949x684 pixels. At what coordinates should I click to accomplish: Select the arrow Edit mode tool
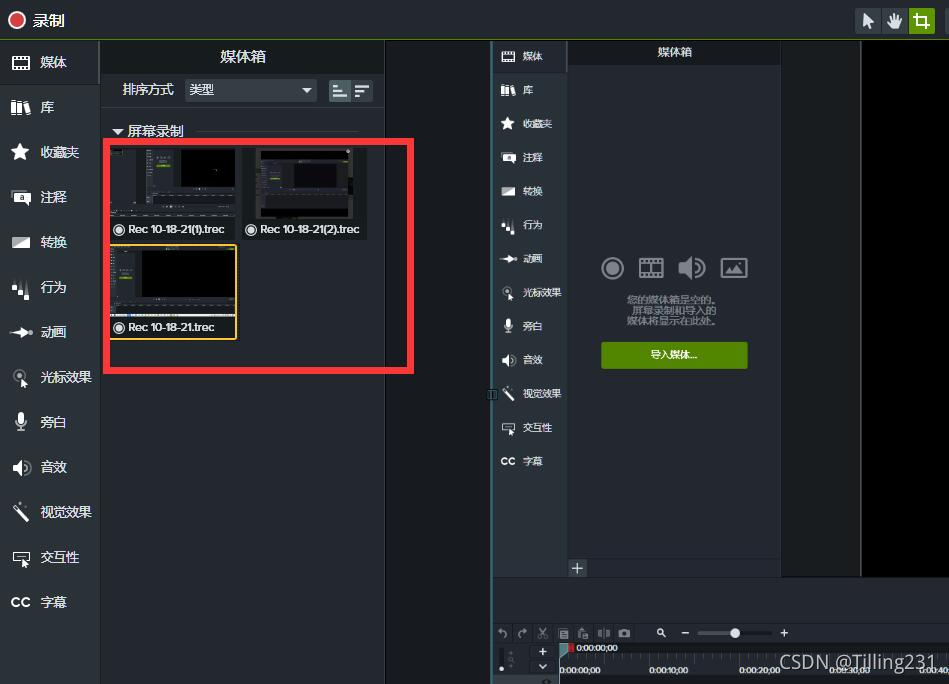[867, 21]
